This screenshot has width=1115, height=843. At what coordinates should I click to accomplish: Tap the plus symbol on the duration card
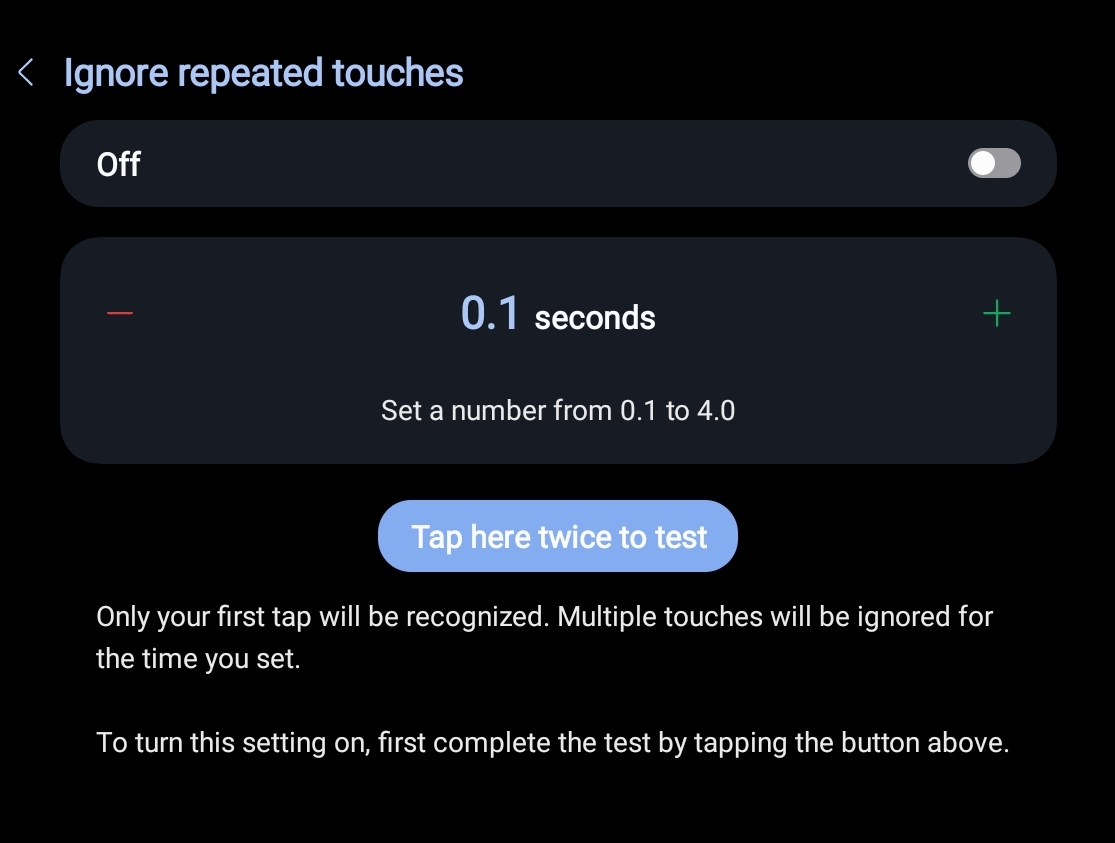[996, 313]
